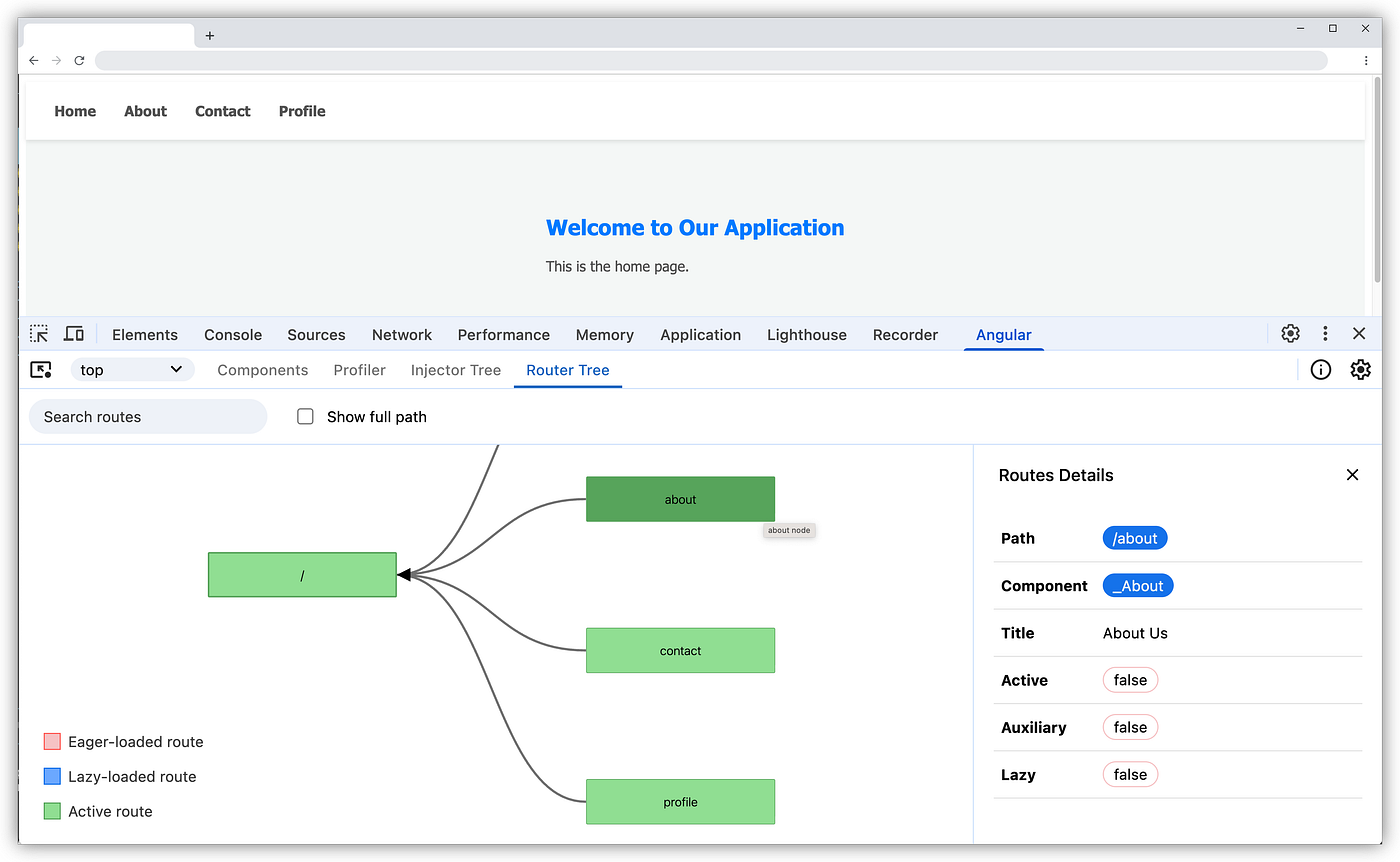
Task: Click the Angular inspect component icon
Action: pyautogui.click(x=41, y=370)
